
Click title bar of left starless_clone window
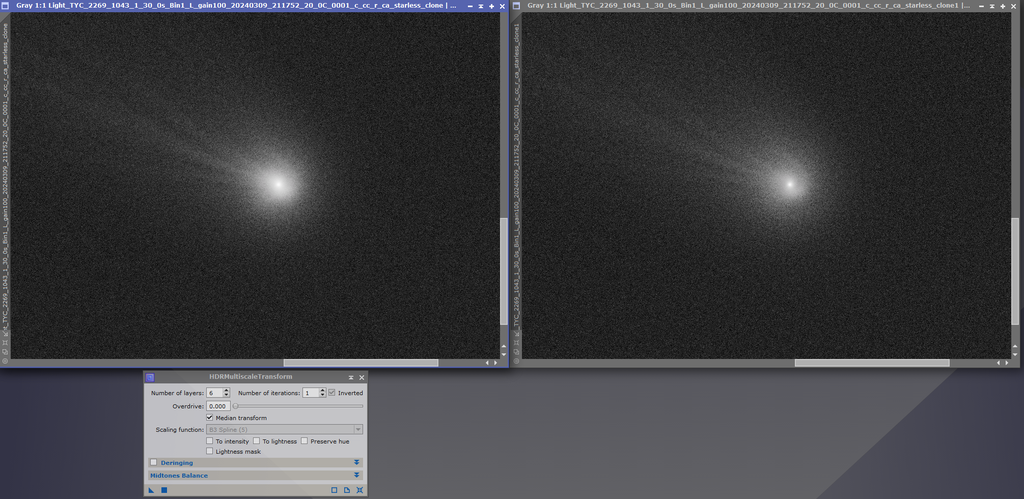click(235, 6)
